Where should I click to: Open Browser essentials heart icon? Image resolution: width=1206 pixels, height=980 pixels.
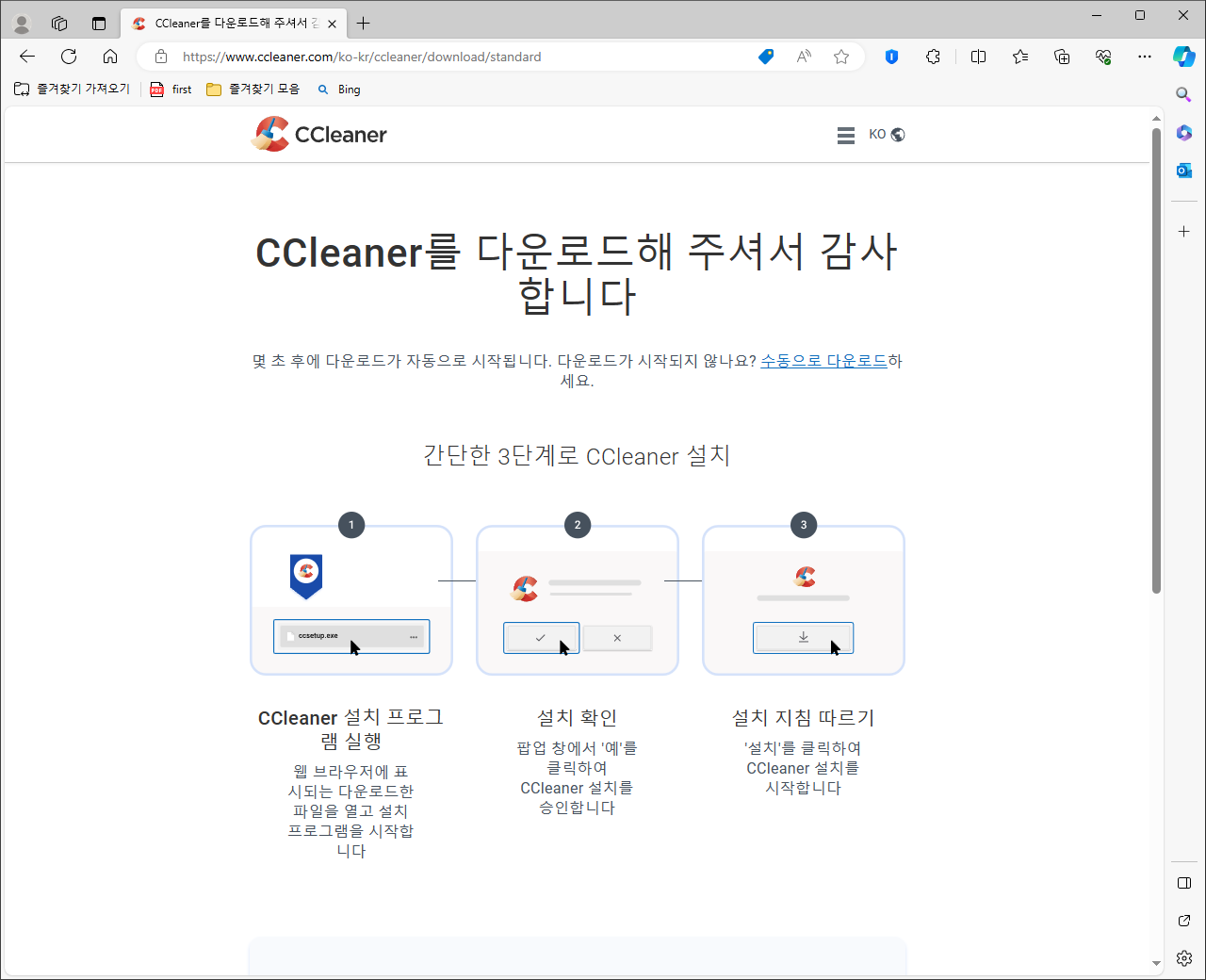pos(1103,57)
